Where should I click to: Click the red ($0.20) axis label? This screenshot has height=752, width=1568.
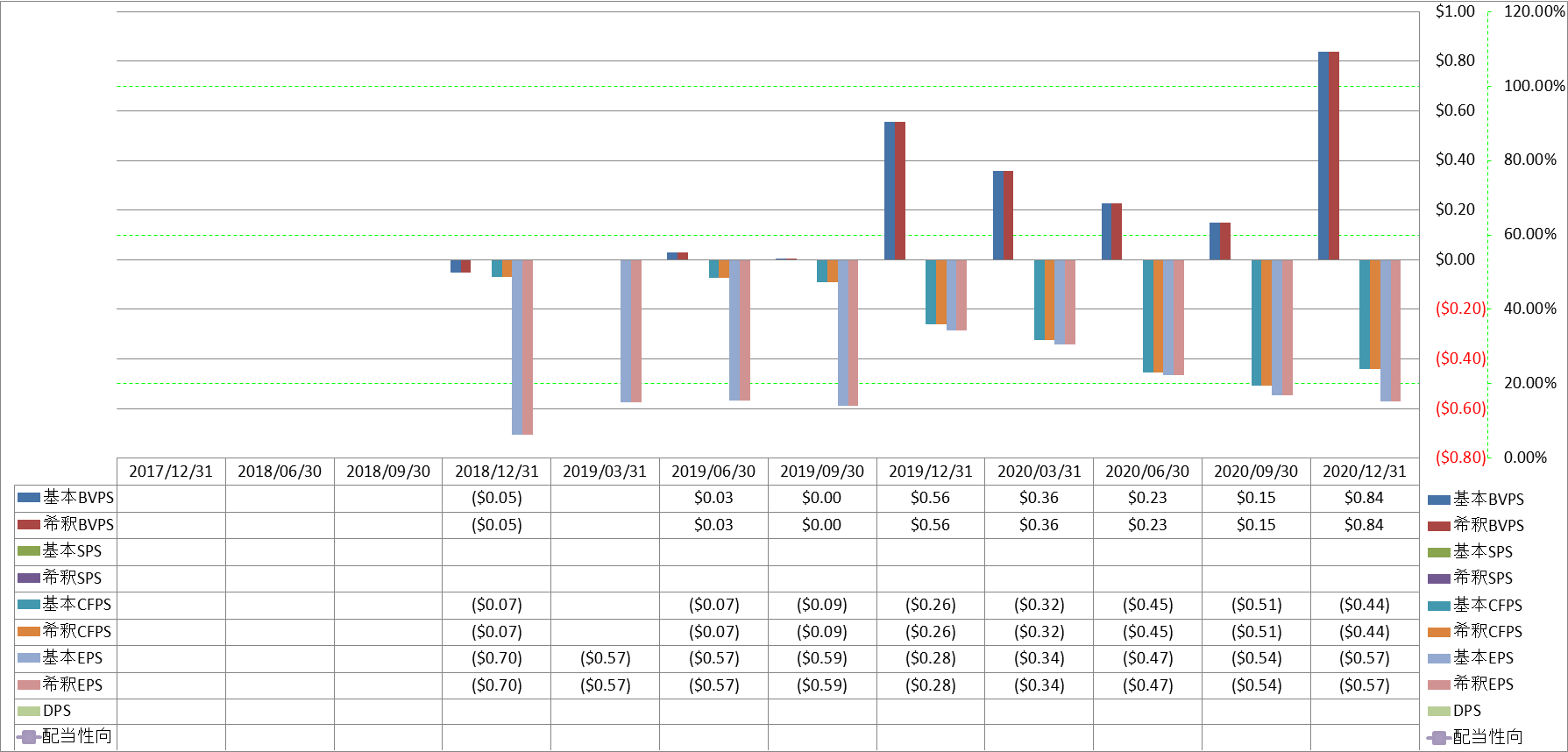(1460, 309)
